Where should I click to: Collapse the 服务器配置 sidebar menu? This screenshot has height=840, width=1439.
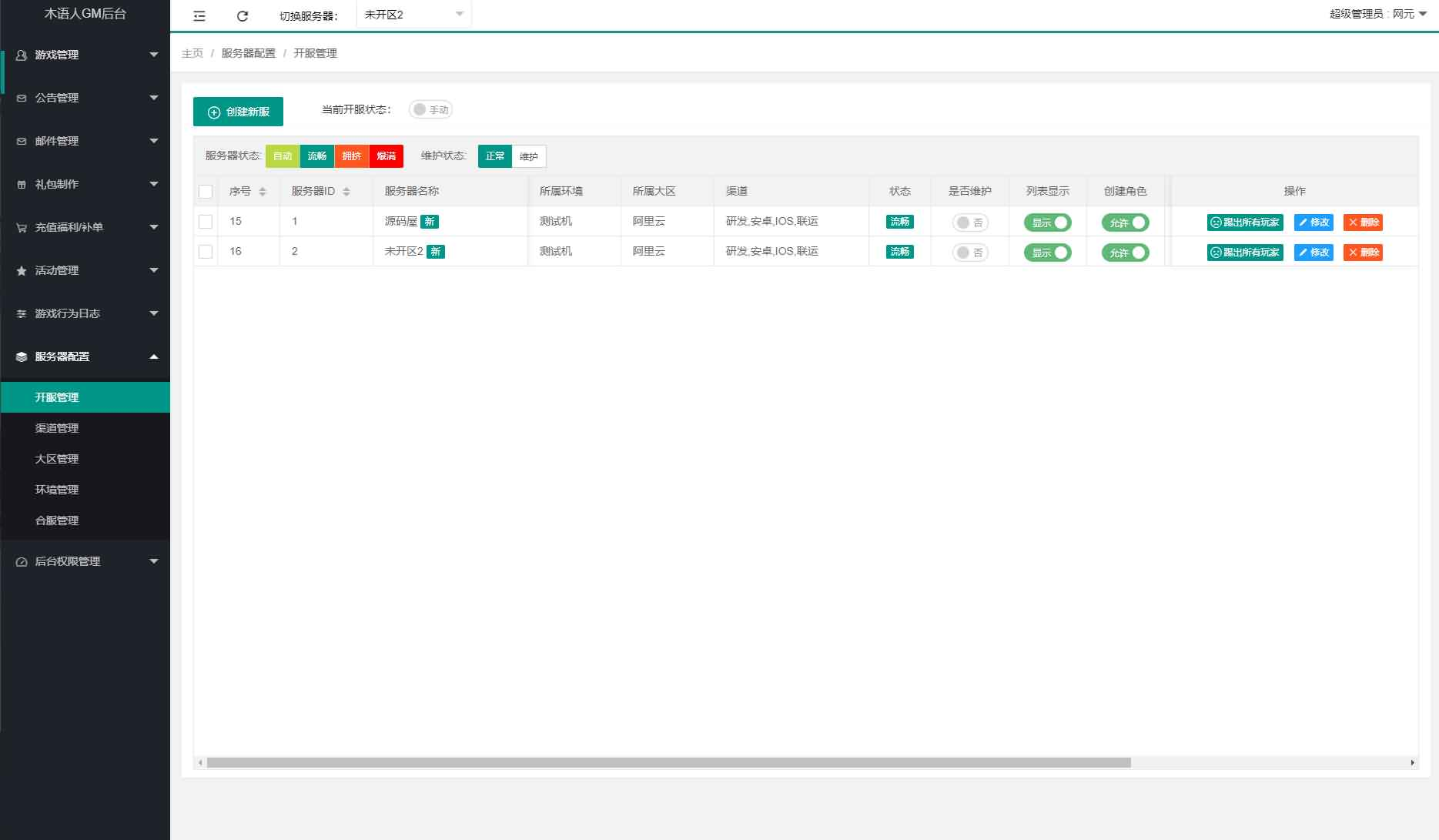pos(85,356)
